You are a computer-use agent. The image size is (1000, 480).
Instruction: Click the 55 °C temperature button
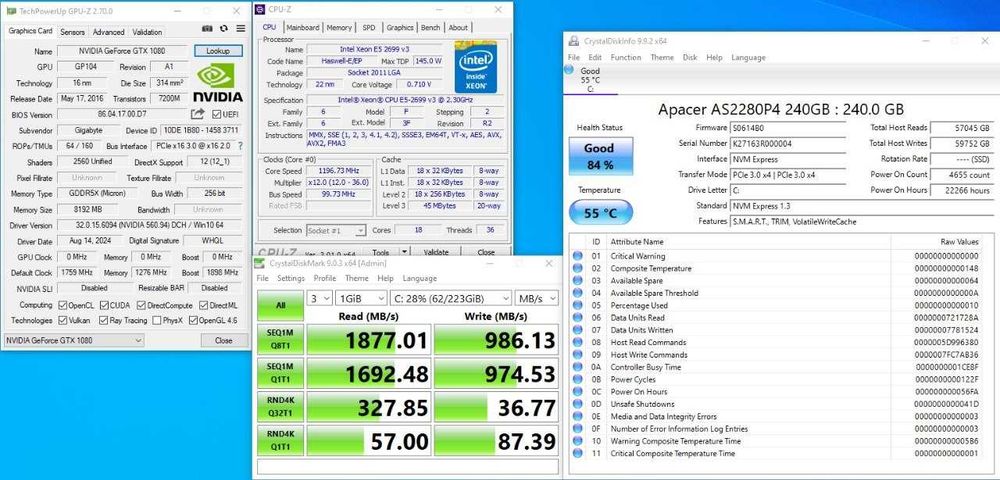pos(600,213)
